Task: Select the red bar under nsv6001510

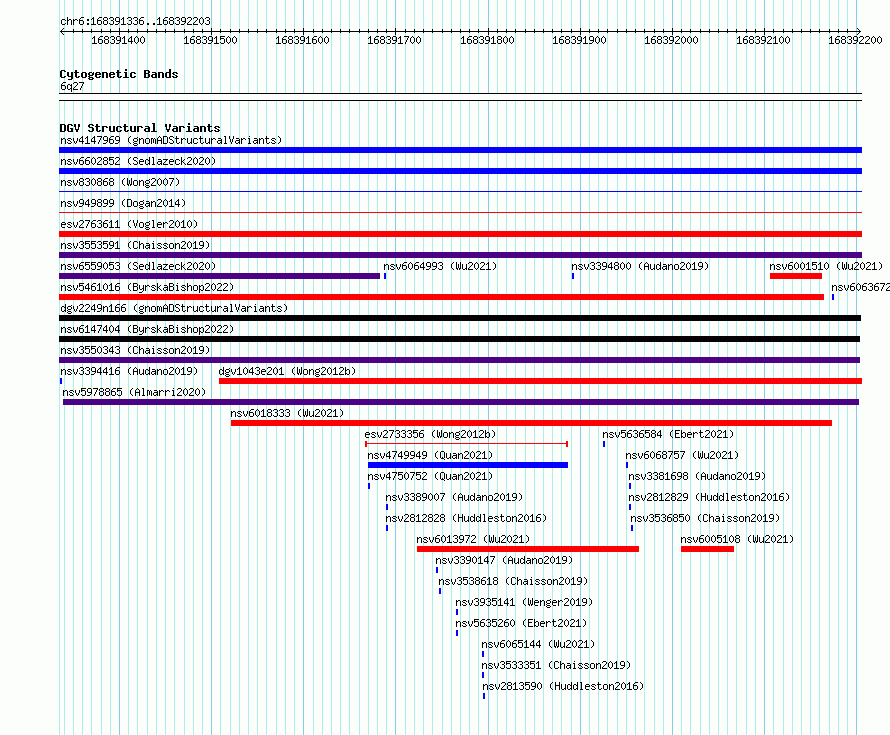Action: [x=796, y=276]
